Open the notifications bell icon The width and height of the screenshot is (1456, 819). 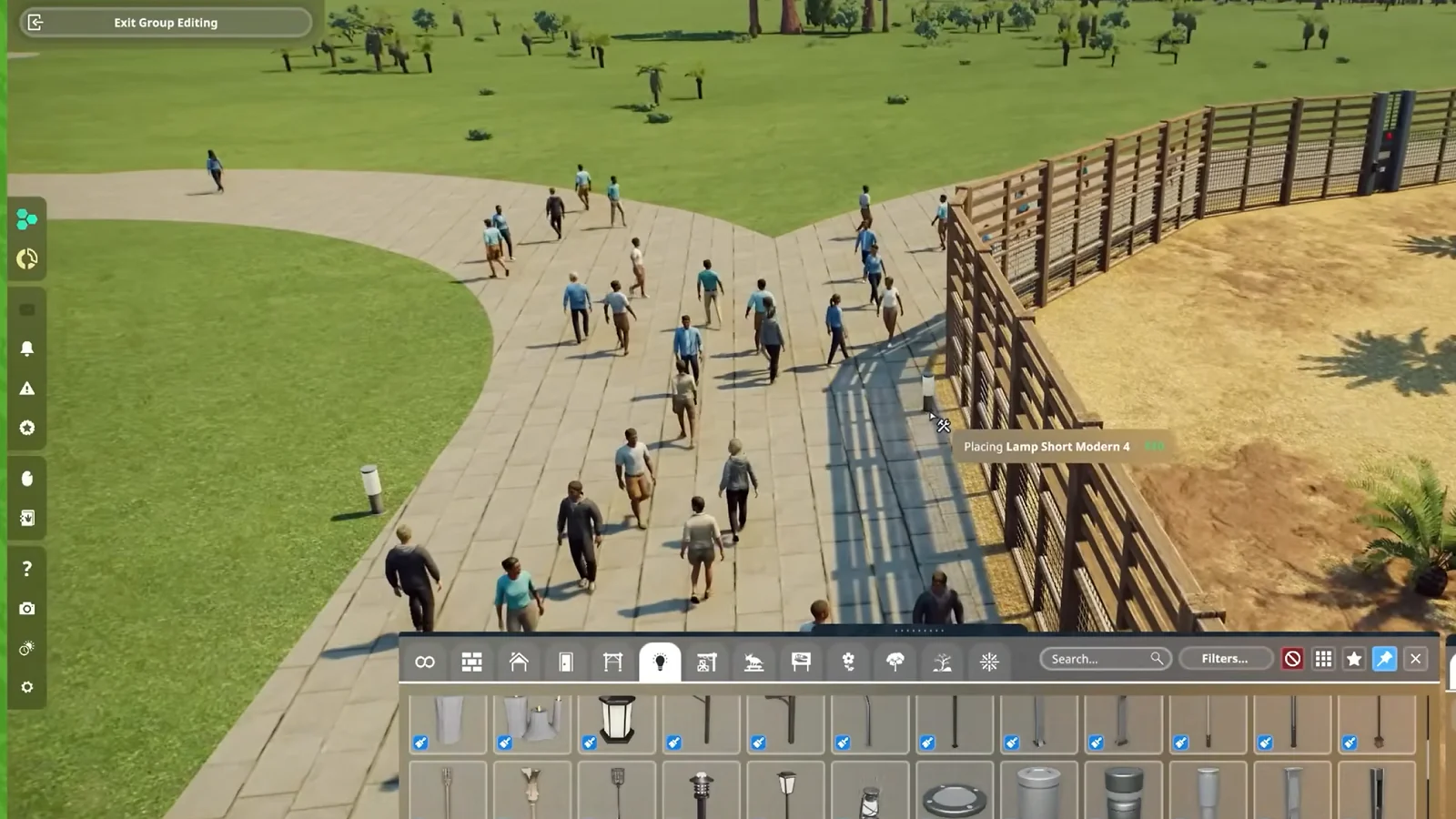pyautogui.click(x=27, y=349)
